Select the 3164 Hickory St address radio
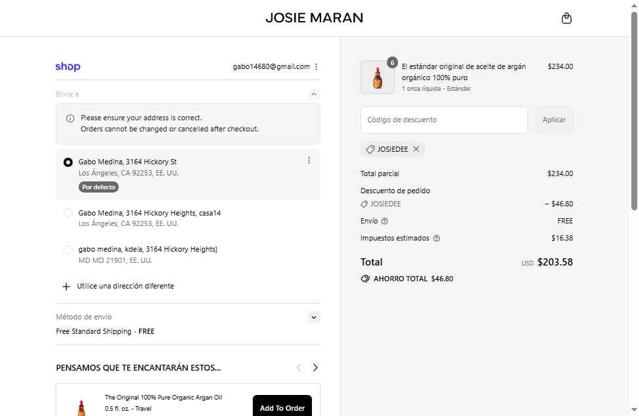The height and width of the screenshot is (416, 639). (68, 162)
